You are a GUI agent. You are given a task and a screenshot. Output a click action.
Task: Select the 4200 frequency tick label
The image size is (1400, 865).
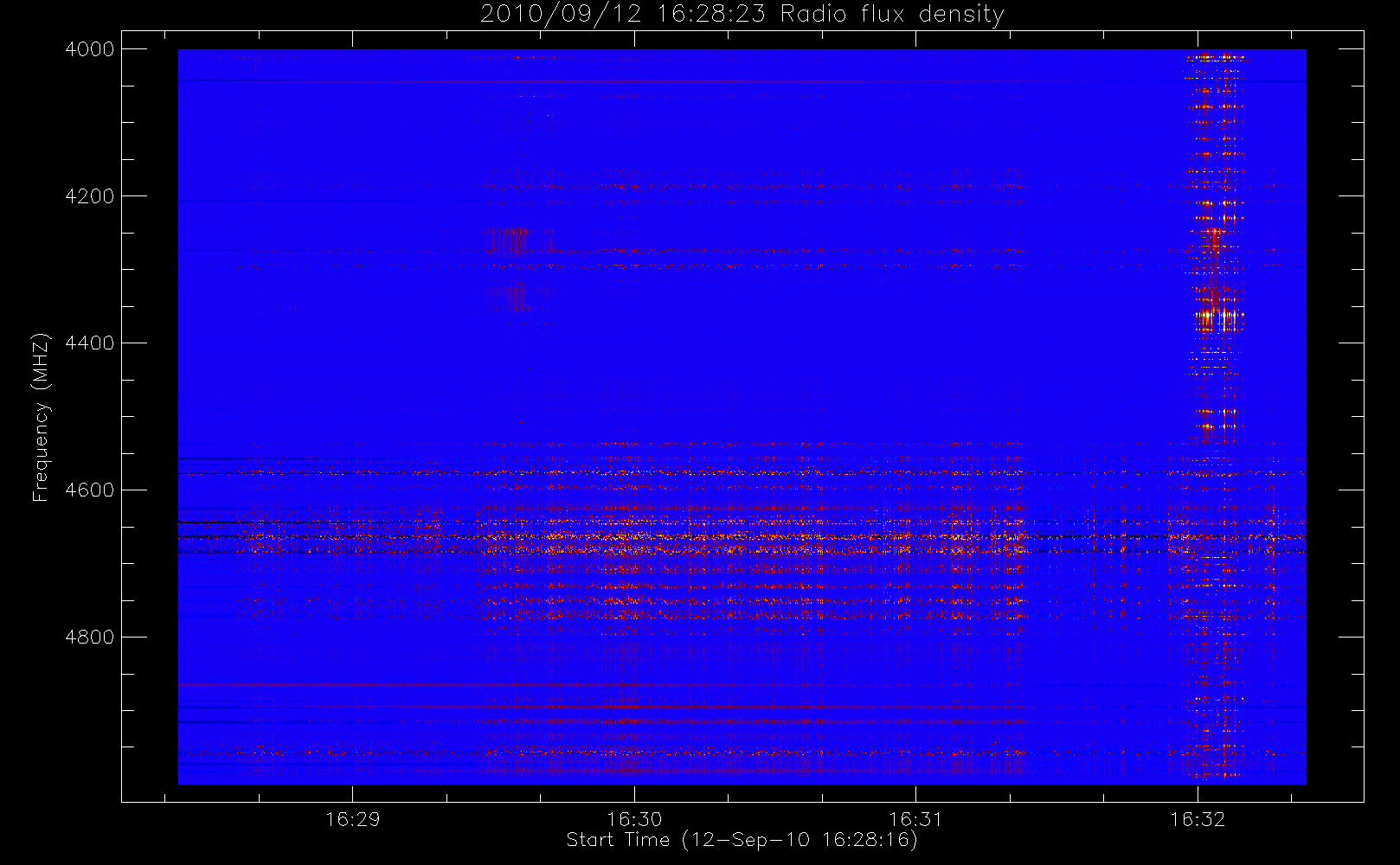[x=90, y=196]
